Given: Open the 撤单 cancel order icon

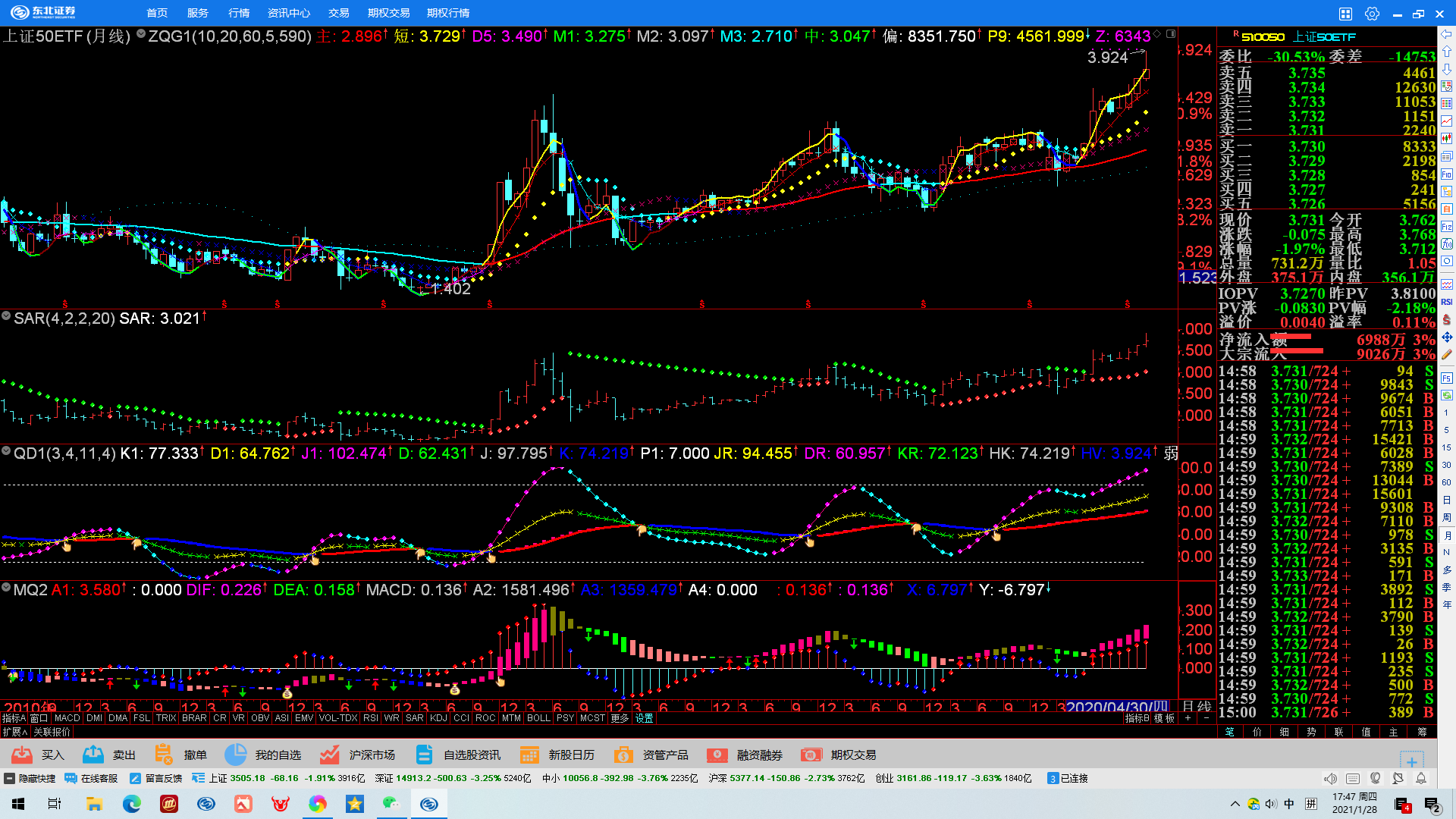Looking at the screenshot, I should pos(163,755).
